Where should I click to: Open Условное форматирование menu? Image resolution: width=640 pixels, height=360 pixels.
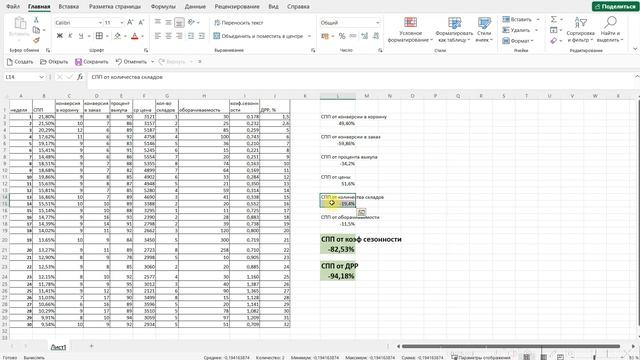tap(410, 29)
